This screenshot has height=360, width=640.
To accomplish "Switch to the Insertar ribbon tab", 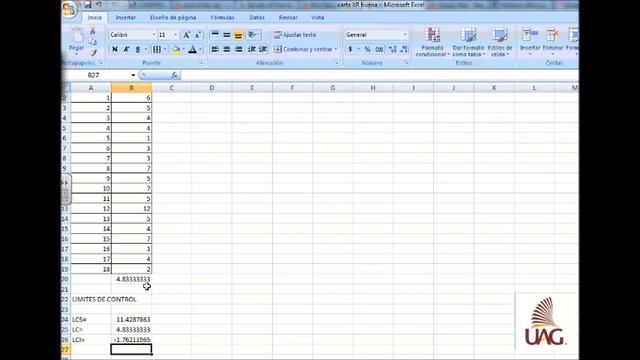I will click(x=125, y=18).
